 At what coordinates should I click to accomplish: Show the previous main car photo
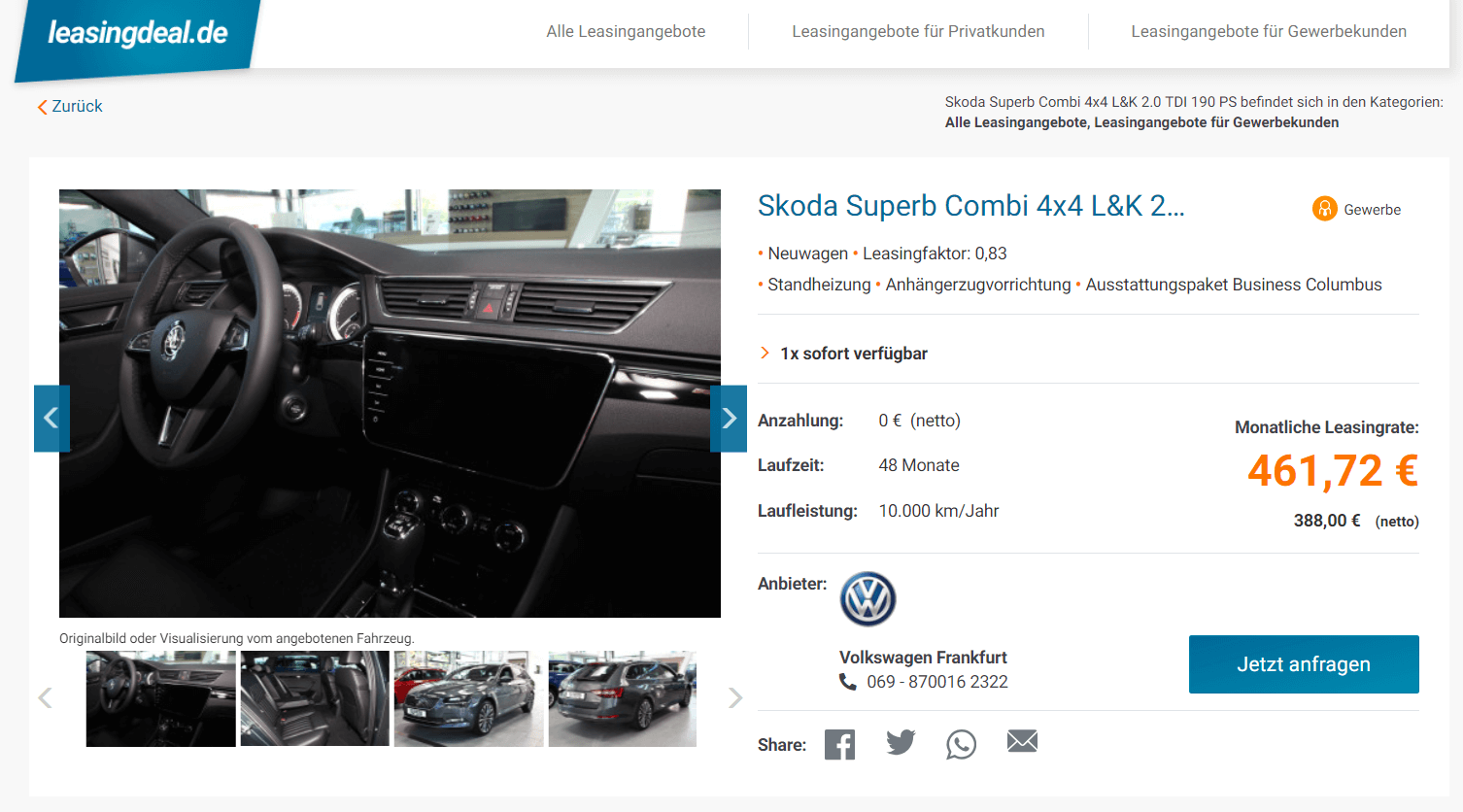(51, 419)
